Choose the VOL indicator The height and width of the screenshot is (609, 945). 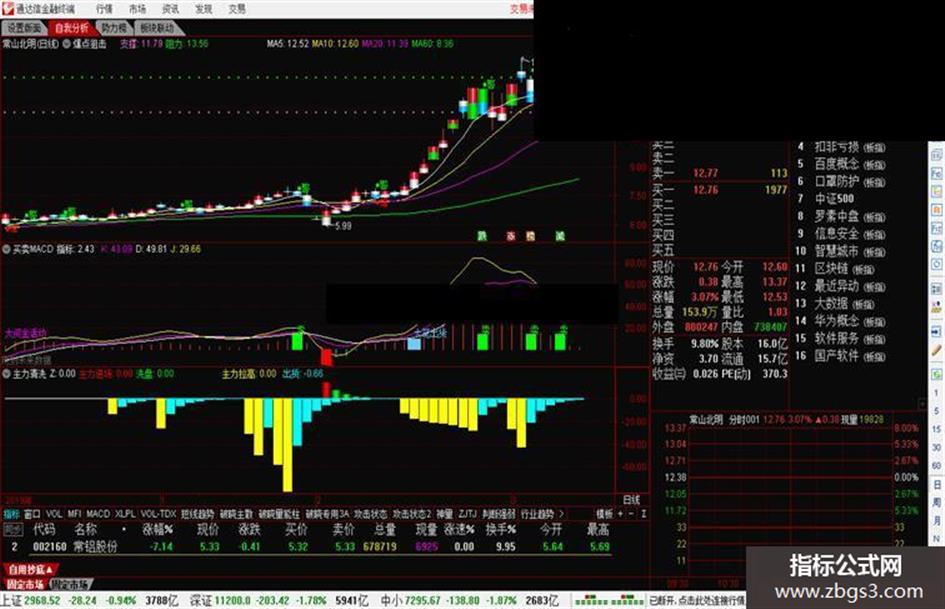54,514
